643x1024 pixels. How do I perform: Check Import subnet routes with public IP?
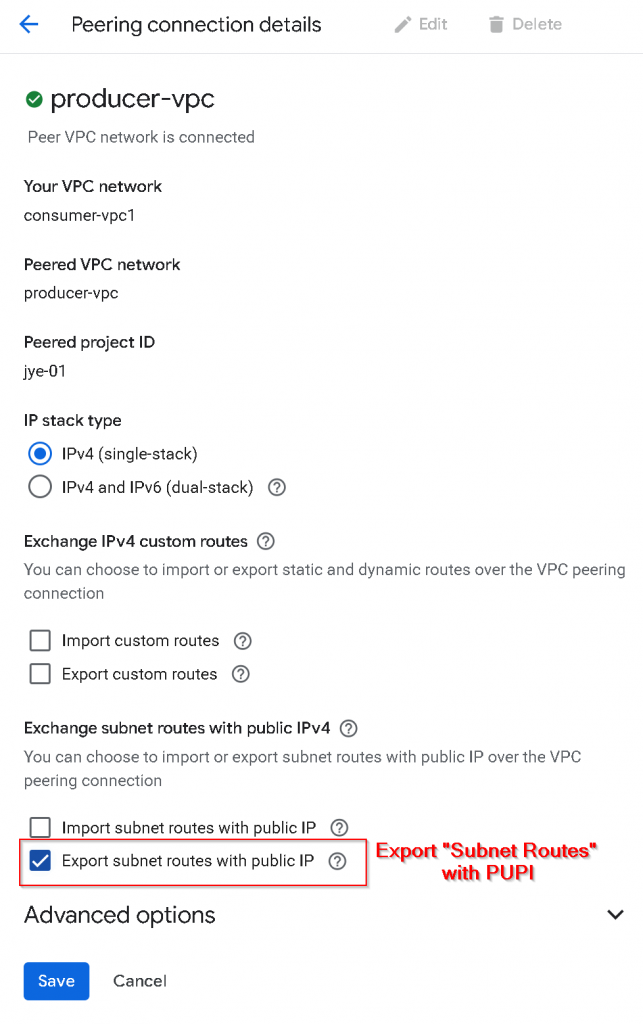[x=40, y=827]
